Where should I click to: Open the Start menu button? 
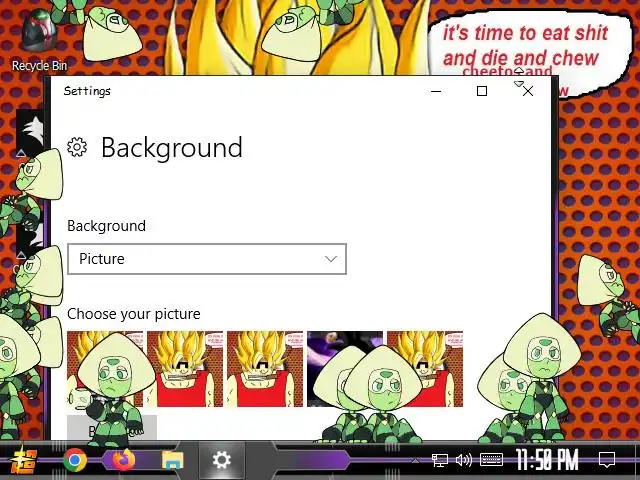[x=24, y=460]
